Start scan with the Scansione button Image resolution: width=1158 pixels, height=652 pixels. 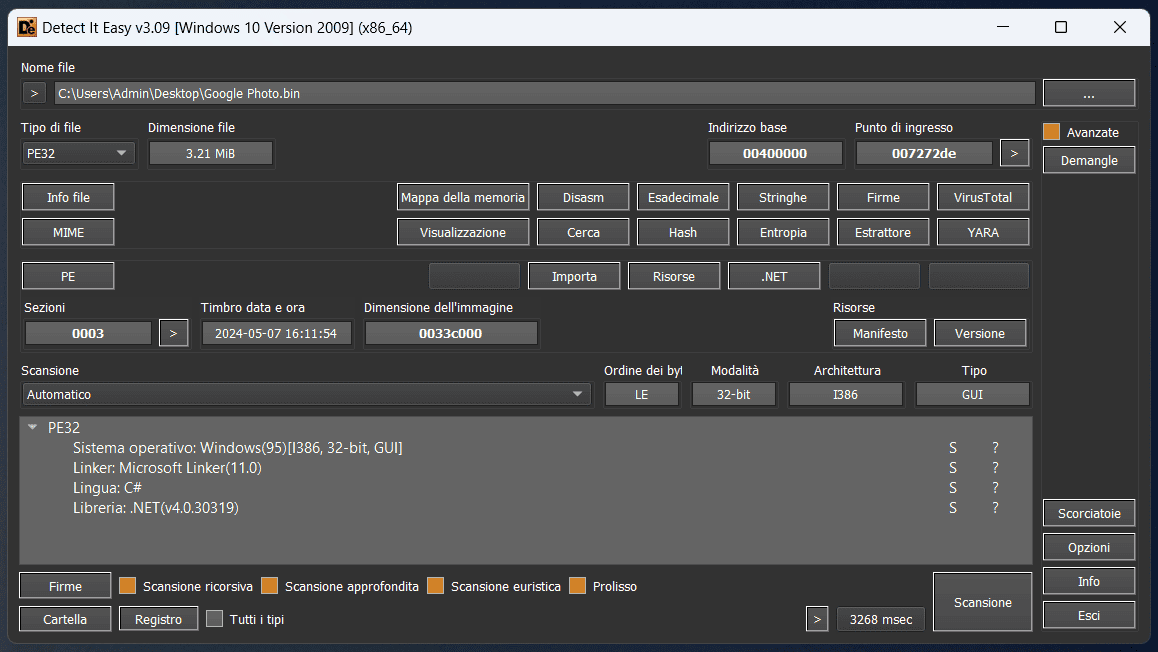pyautogui.click(x=982, y=602)
